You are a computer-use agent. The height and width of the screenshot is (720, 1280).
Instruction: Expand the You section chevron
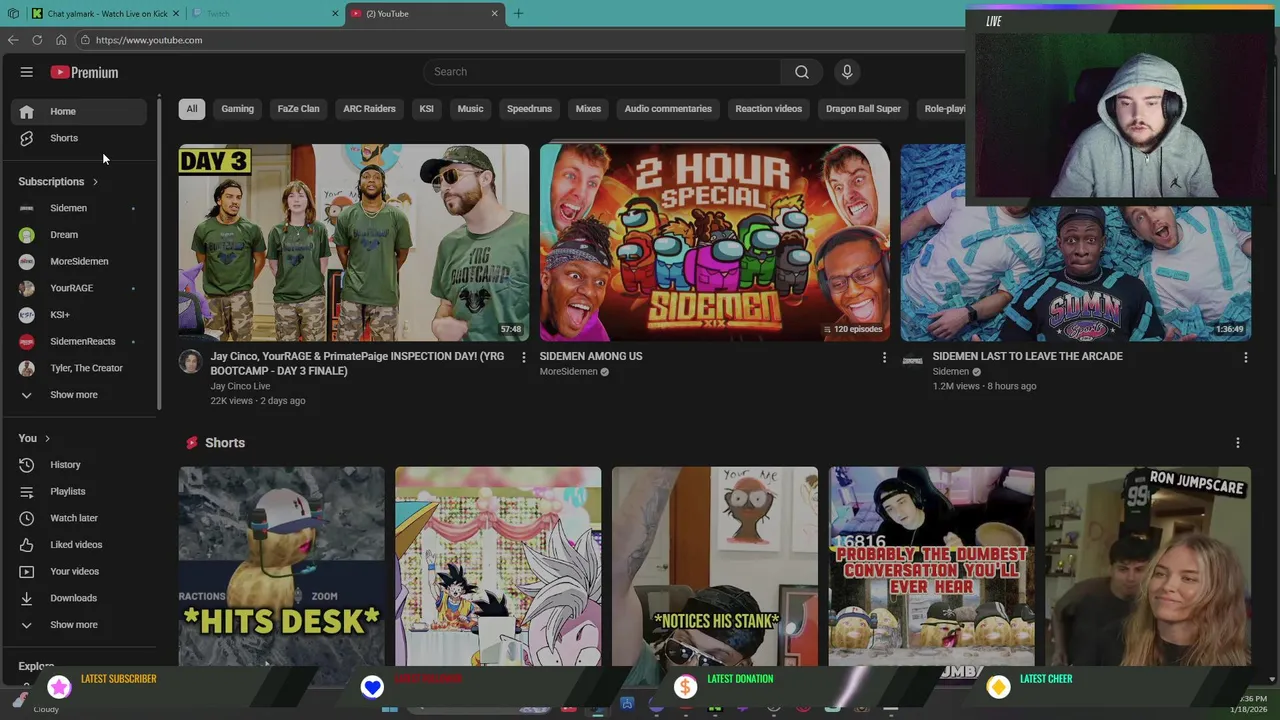(x=47, y=438)
